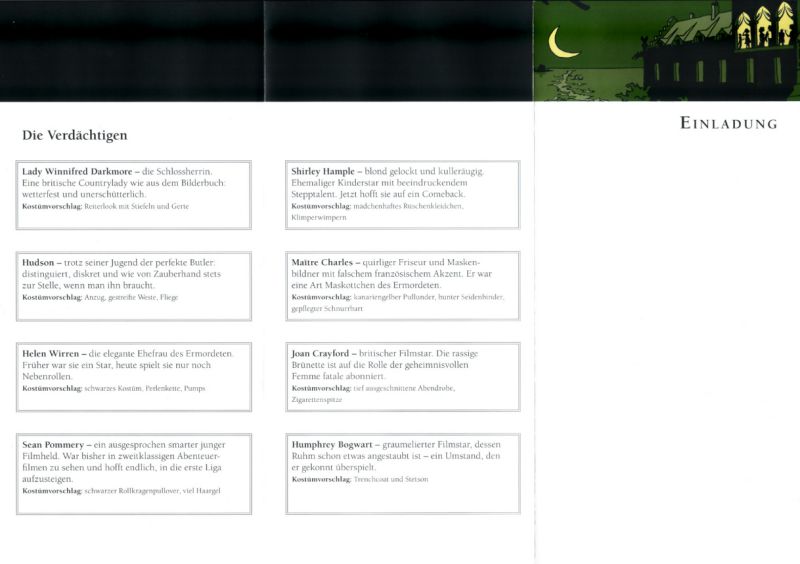Image resolution: width=800 pixels, height=564 pixels.
Task: Select the name "Maître Charles"
Action: pyautogui.click(x=322, y=262)
